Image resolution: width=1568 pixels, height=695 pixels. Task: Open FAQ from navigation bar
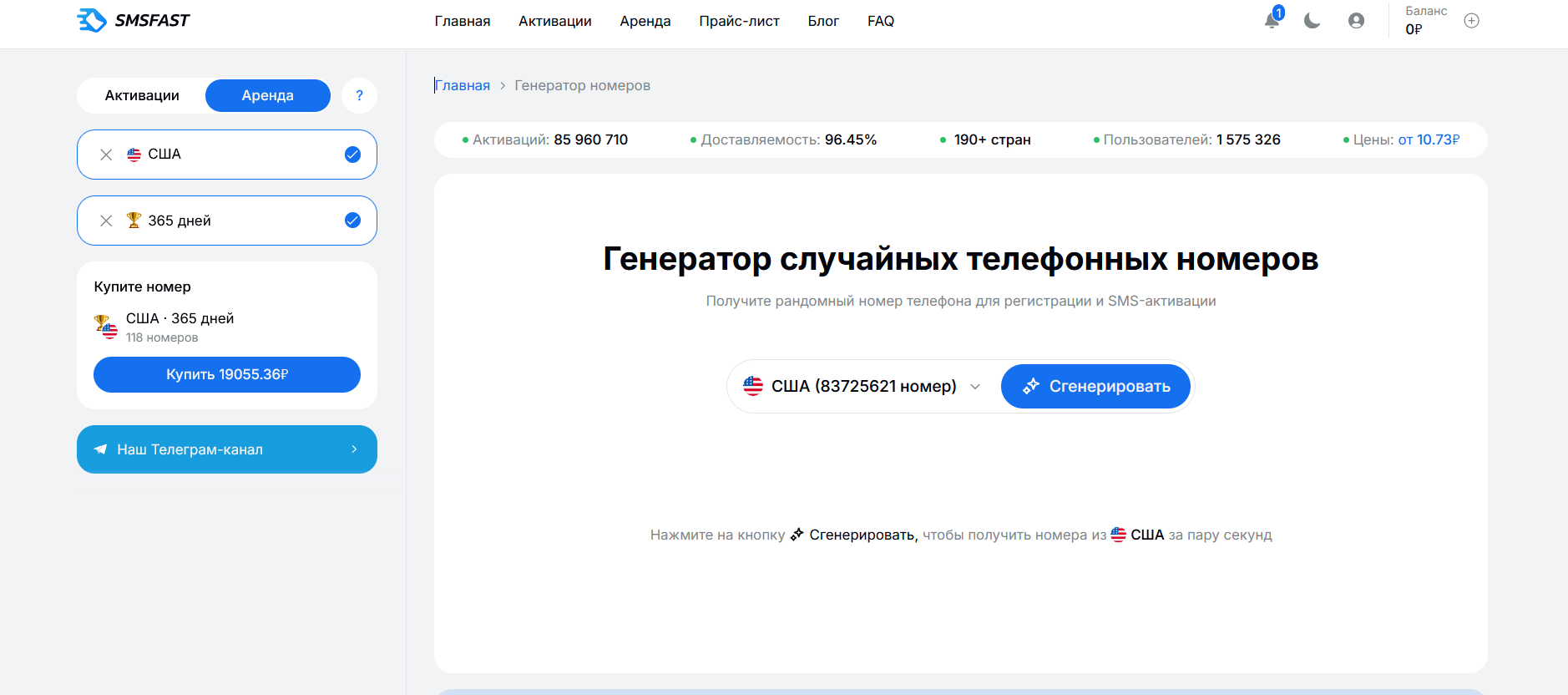881,21
